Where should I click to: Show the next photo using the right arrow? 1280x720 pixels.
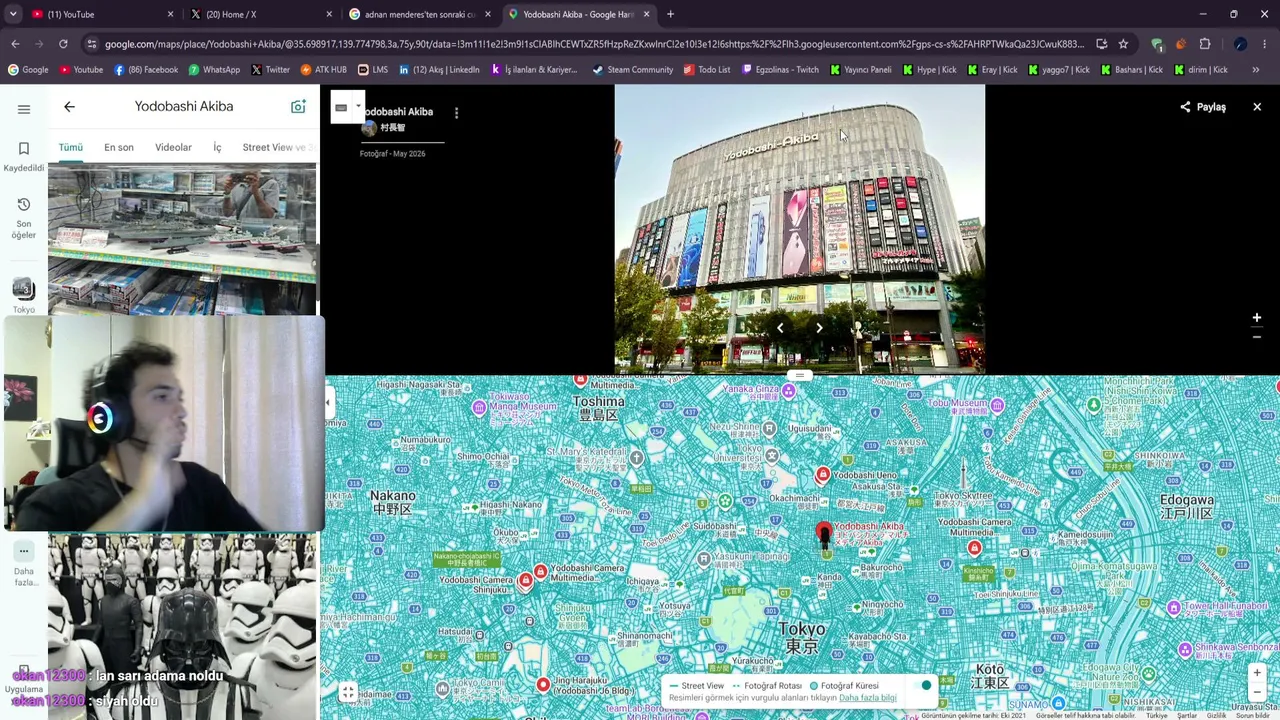[x=819, y=327]
